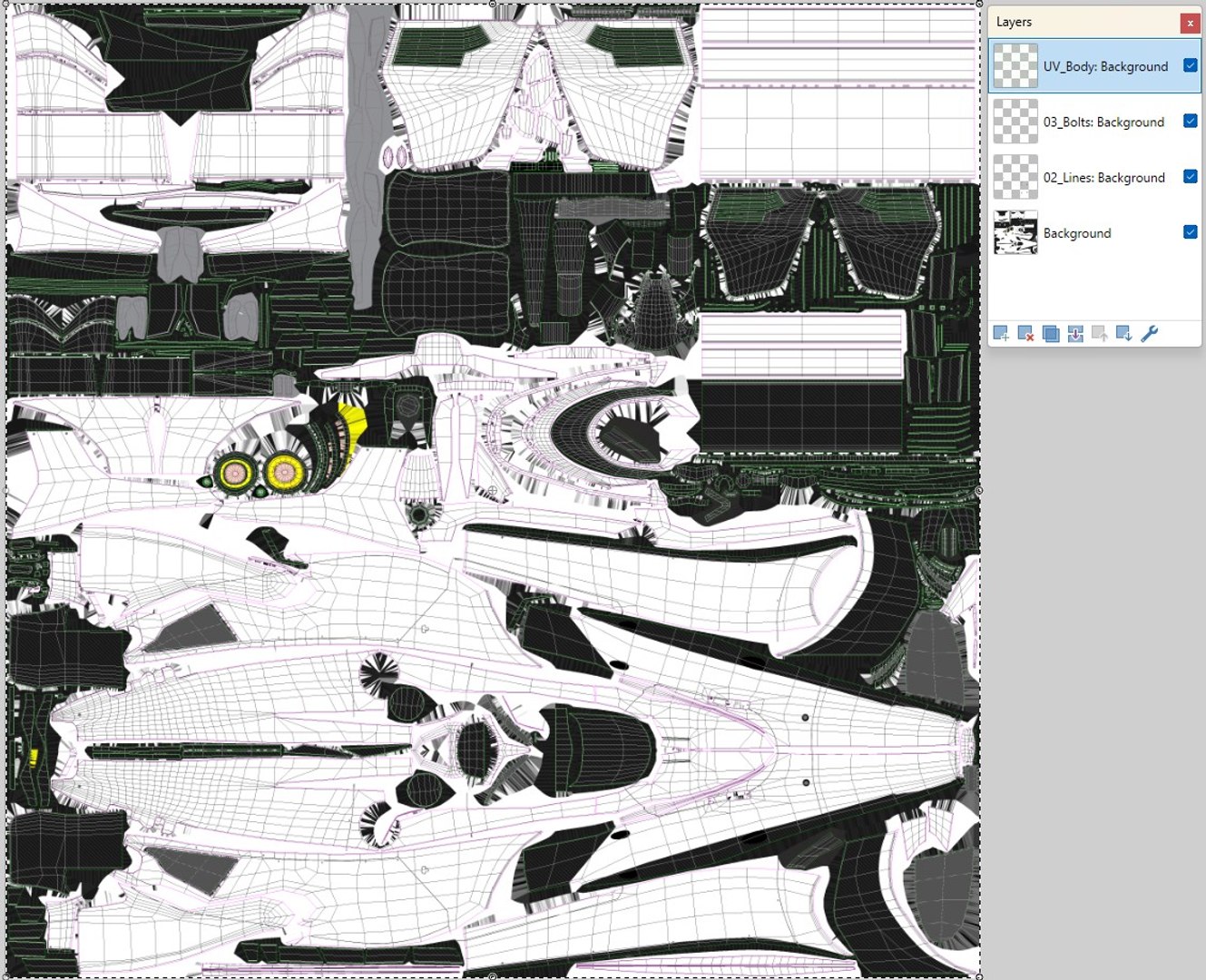Click the Move Layer Up icon
Viewport: 1206px width, 980px height.
click(x=1100, y=334)
